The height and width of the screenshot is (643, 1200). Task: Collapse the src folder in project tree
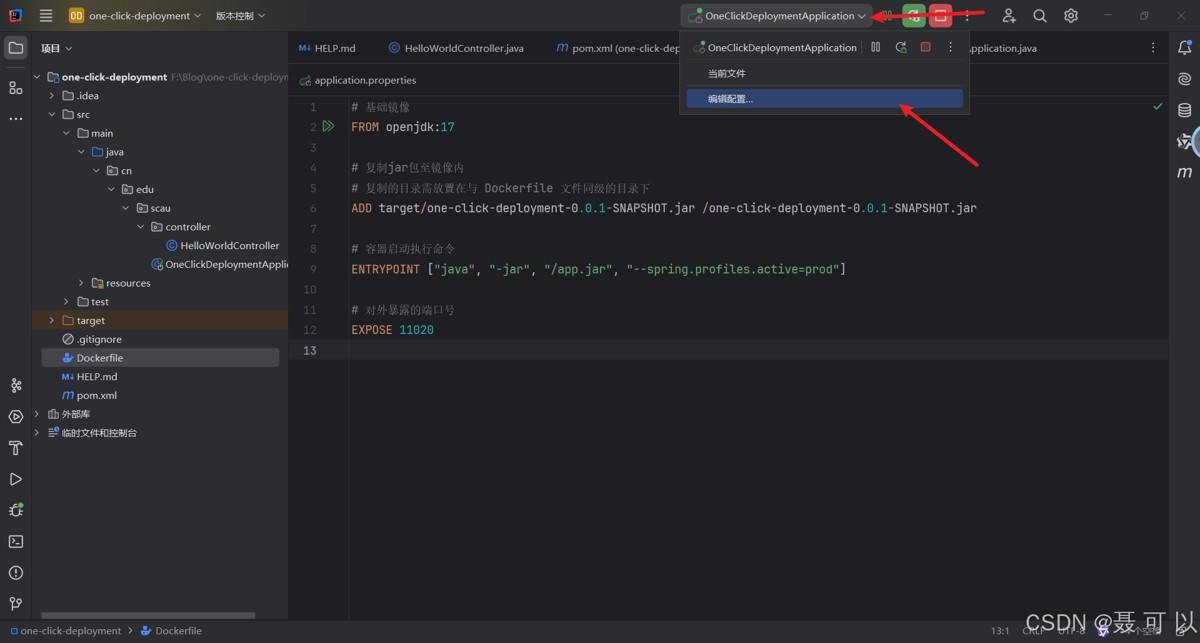52,115
